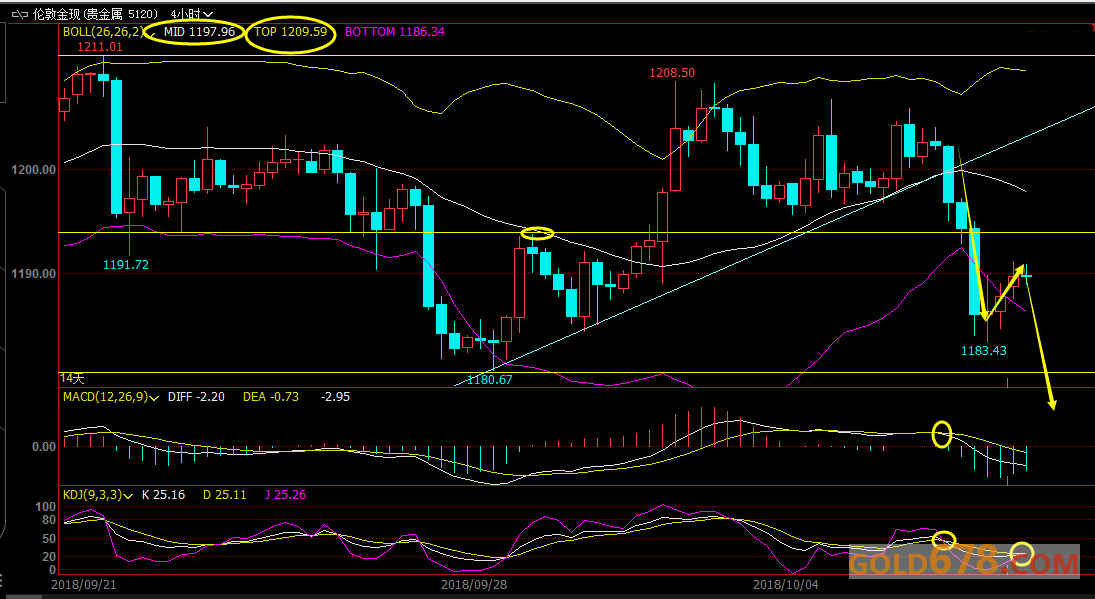This screenshot has height=599, width=1095.
Task: Click the 1200.00 price axis label
Action: coord(34,170)
